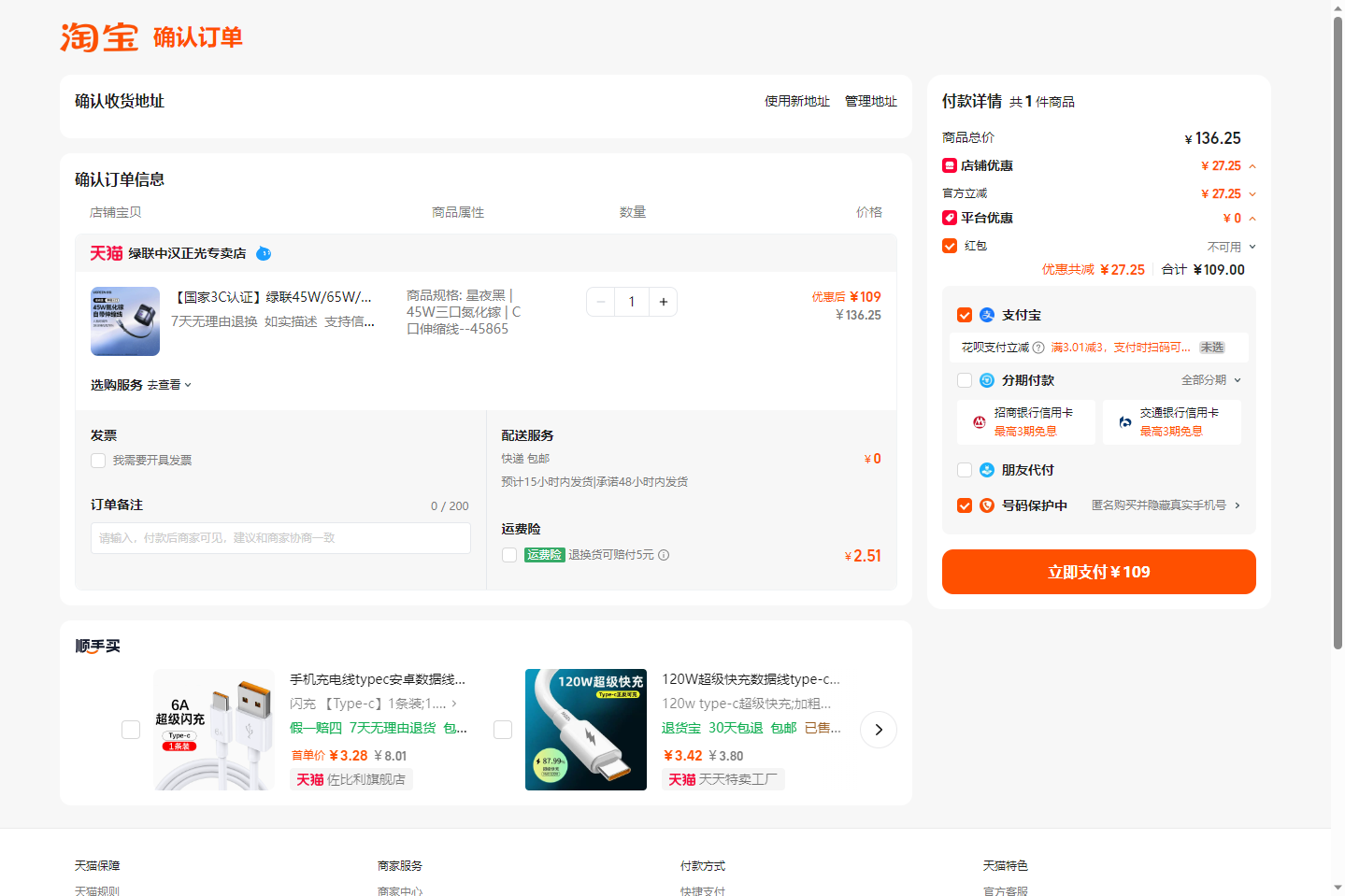Uncheck the 号码保护中 checkbox
The height and width of the screenshot is (896, 1345).
click(965, 505)
